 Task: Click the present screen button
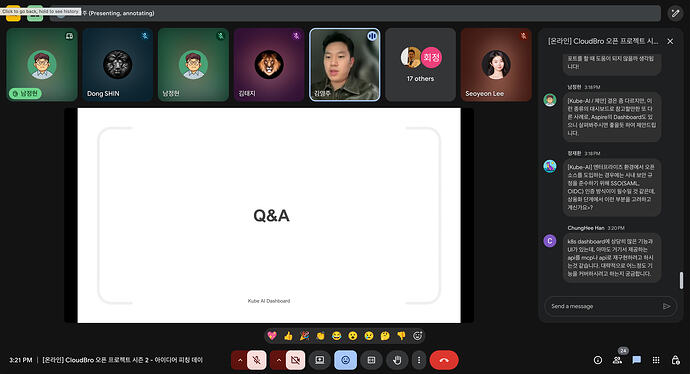pos(320,360)
